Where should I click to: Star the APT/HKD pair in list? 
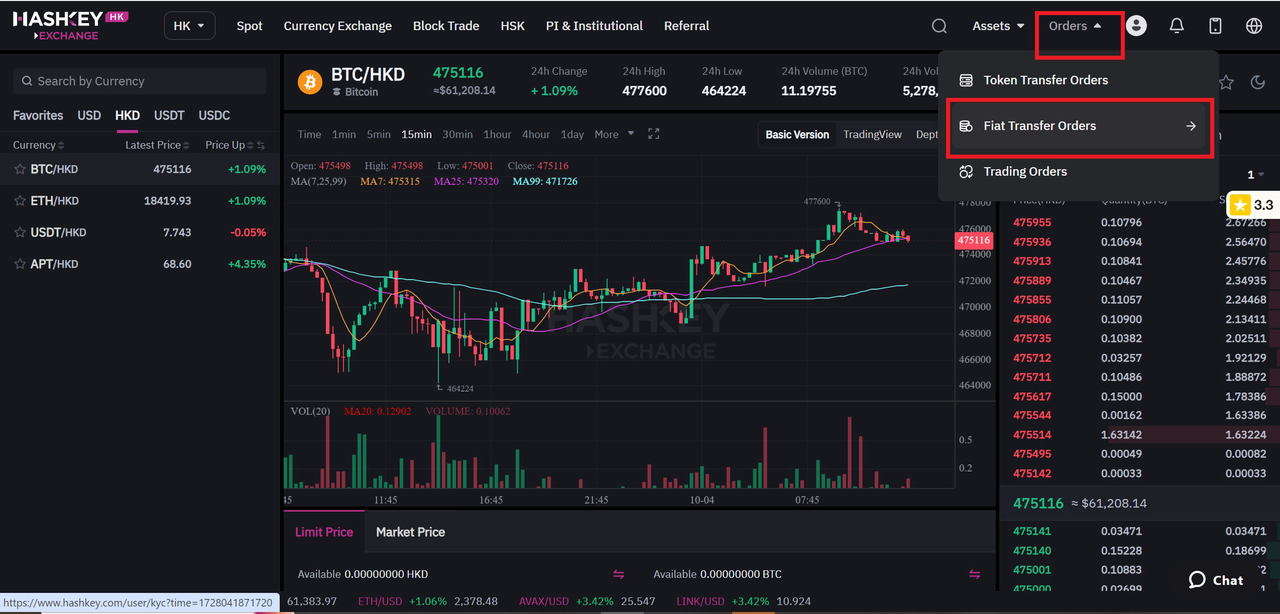pos(20,264)
